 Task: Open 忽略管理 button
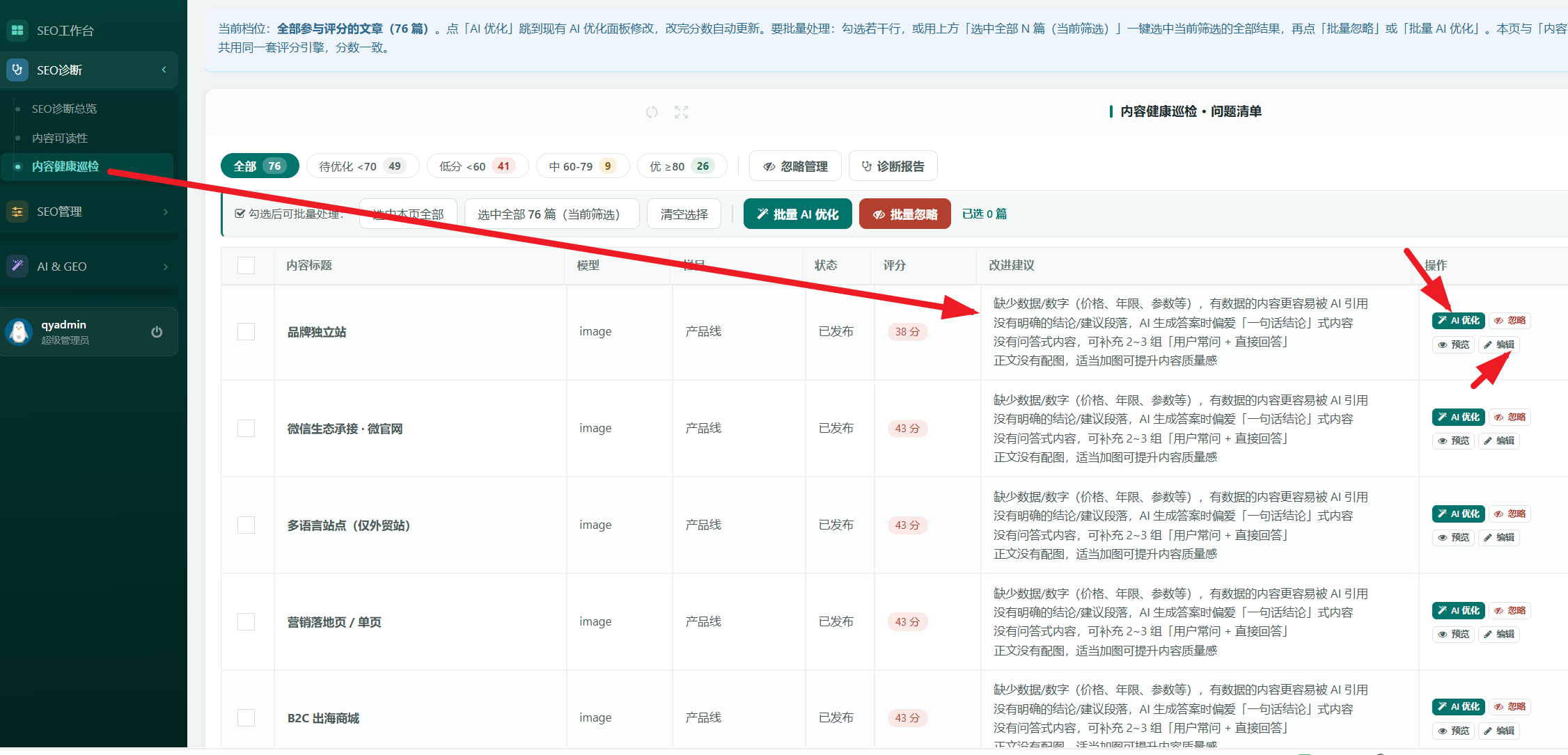click(795, 166)
